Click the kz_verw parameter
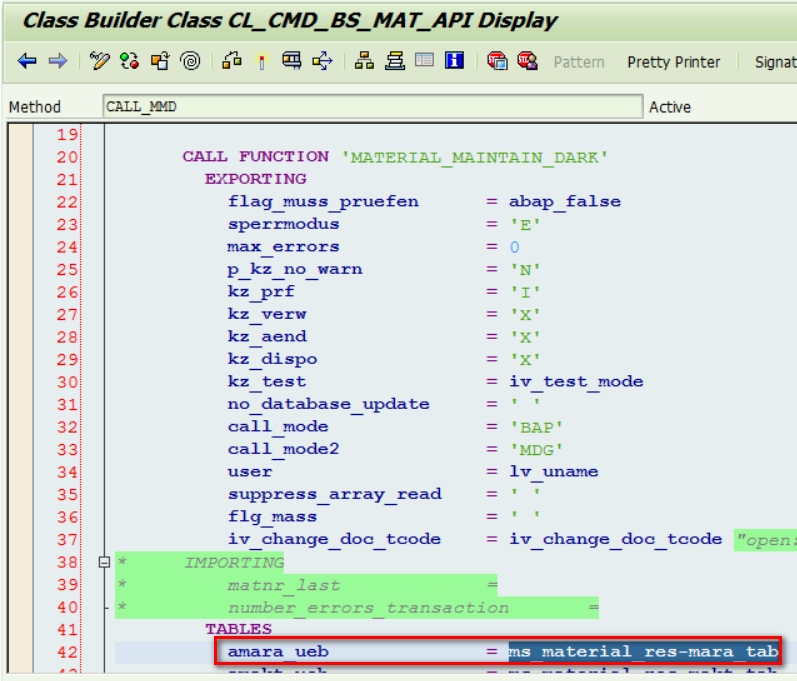 click(267, 314)
